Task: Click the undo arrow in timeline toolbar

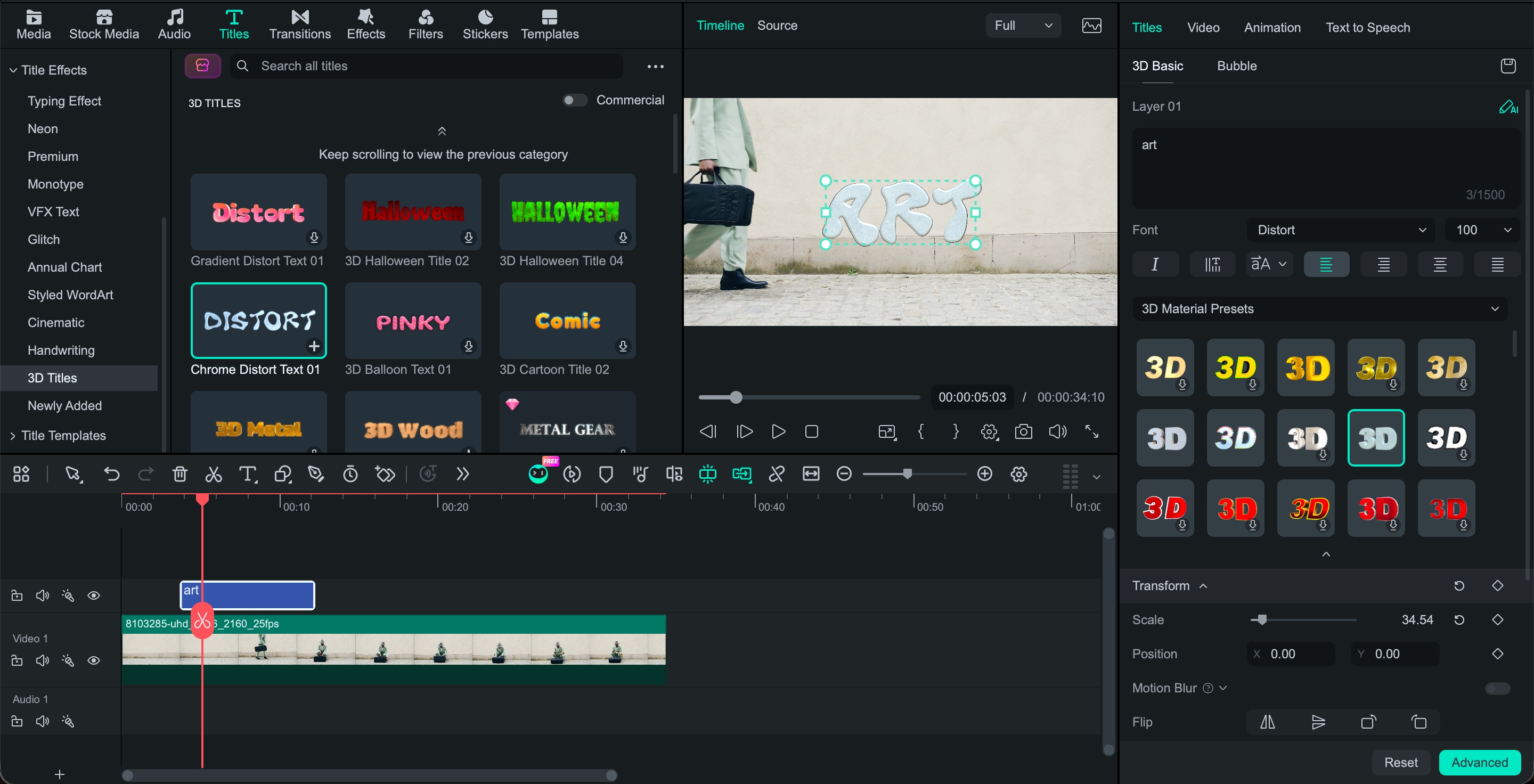Action: click(x=111, y=475)
